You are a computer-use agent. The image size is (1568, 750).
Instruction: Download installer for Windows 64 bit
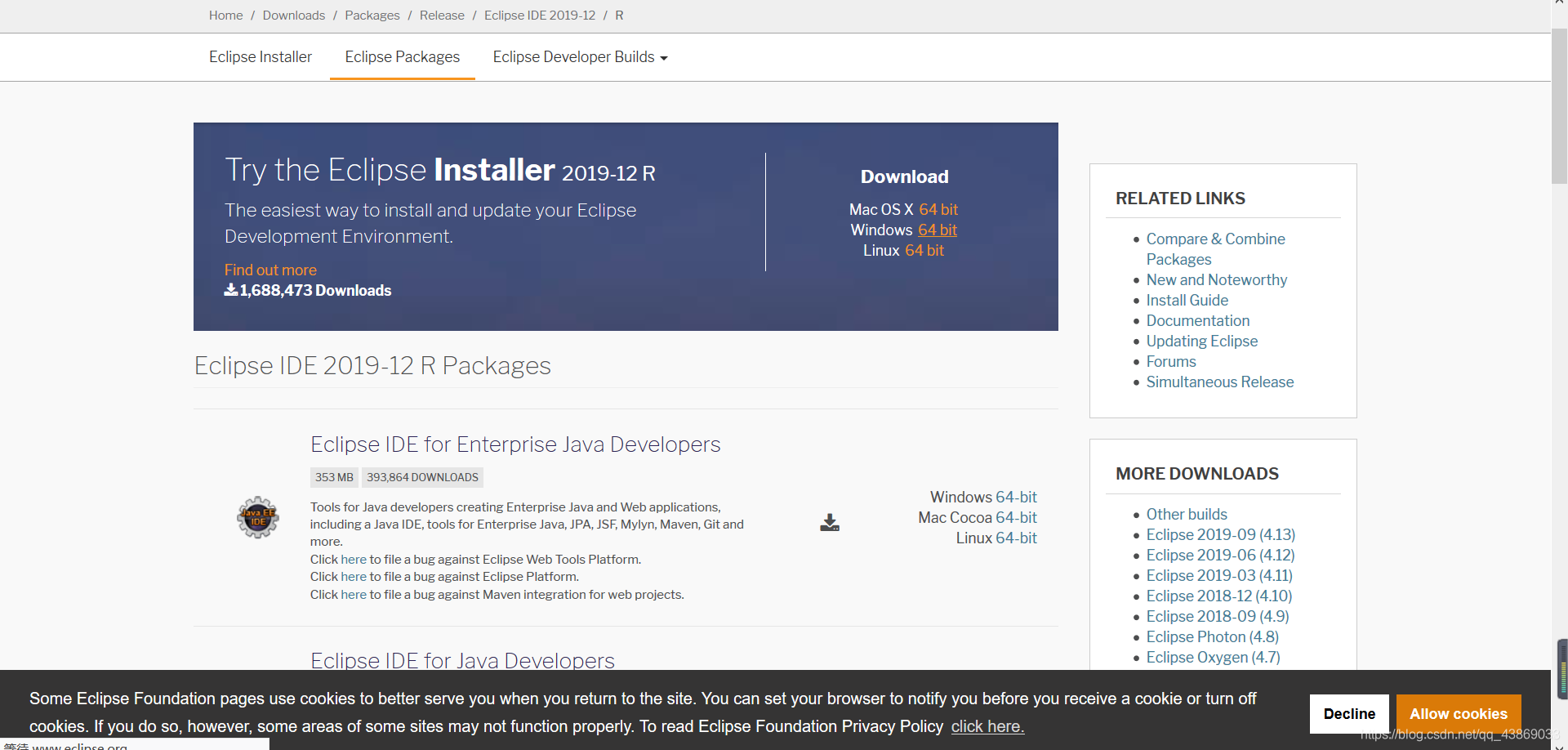(938, 230)
